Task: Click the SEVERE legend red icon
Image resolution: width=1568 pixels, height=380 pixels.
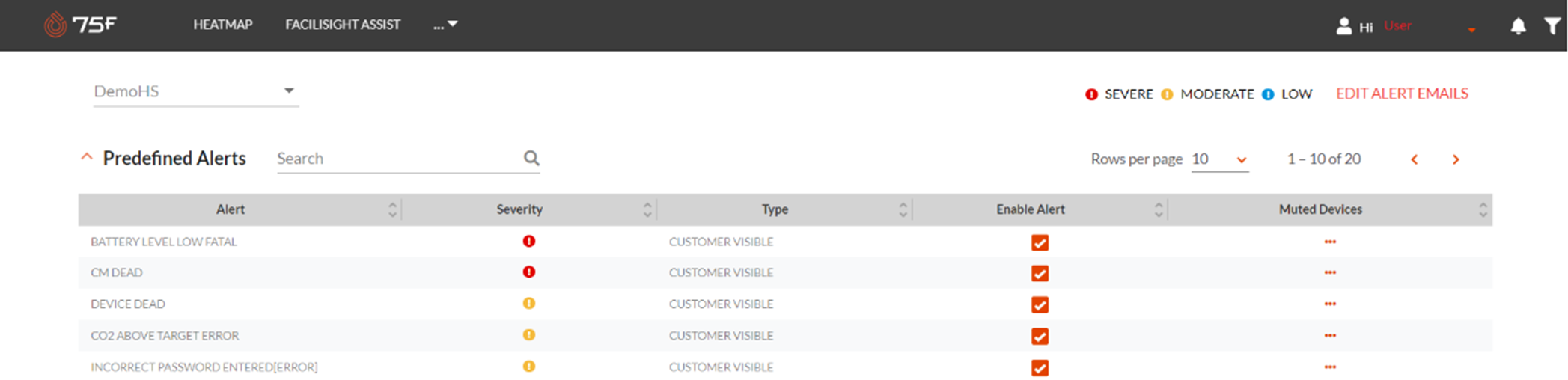Action: [x=1091, y=94]
